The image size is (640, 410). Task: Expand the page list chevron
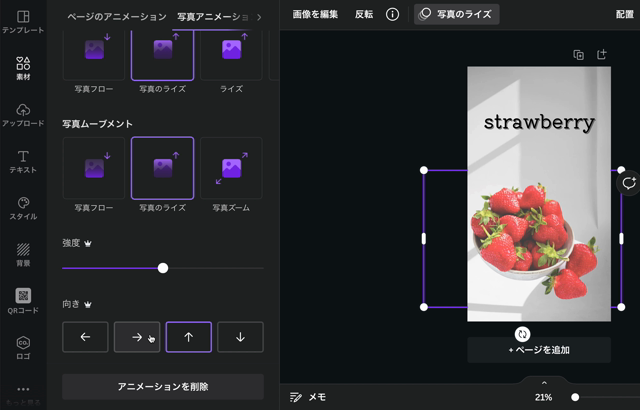coord(544,383)
